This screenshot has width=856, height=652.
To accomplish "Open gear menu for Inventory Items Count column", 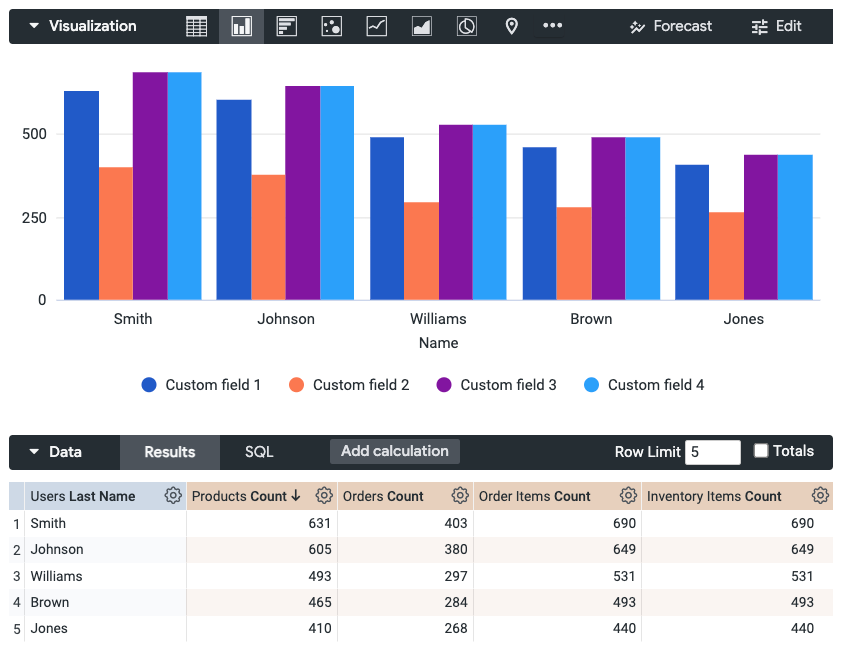I will tap(820, 495).
